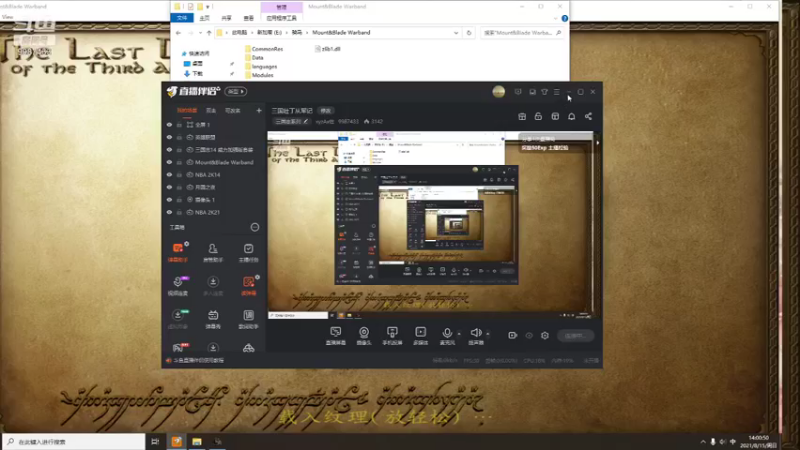Expand the side panel arrow right of the preview
800x450 pixels.
pyautogui.click(x=597, y=143)
